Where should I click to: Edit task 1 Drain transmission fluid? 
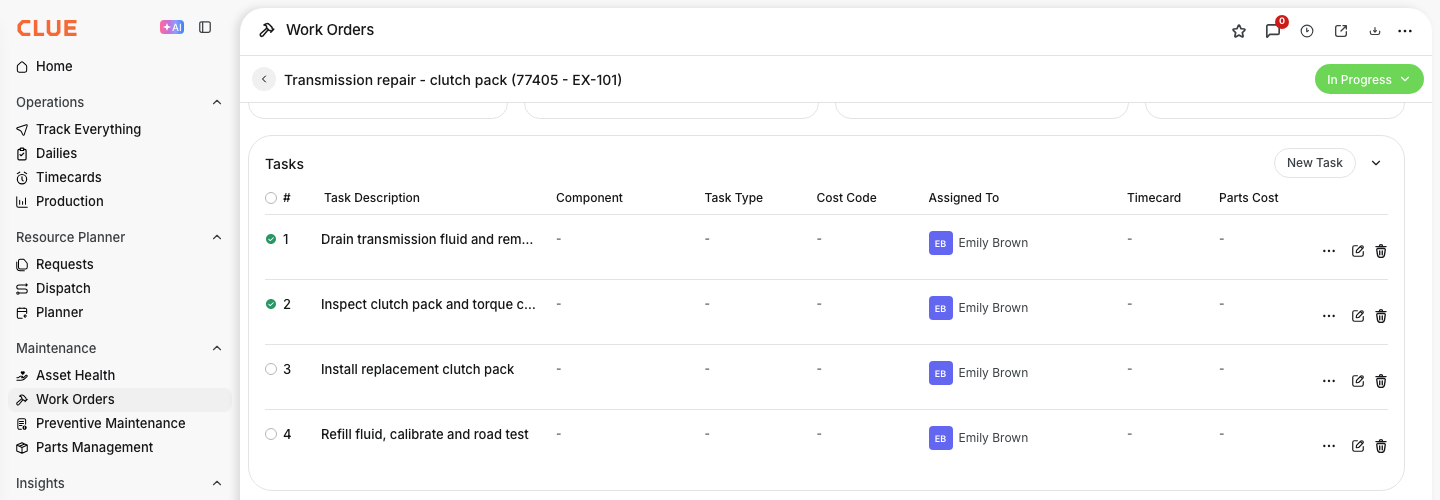[1358, 251]
